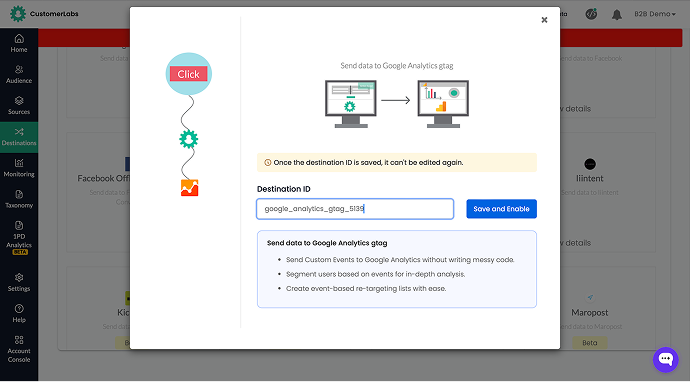690x382 pixels.
Task: Click the code tracking icon in header
Action: click(x=591, y=14)
